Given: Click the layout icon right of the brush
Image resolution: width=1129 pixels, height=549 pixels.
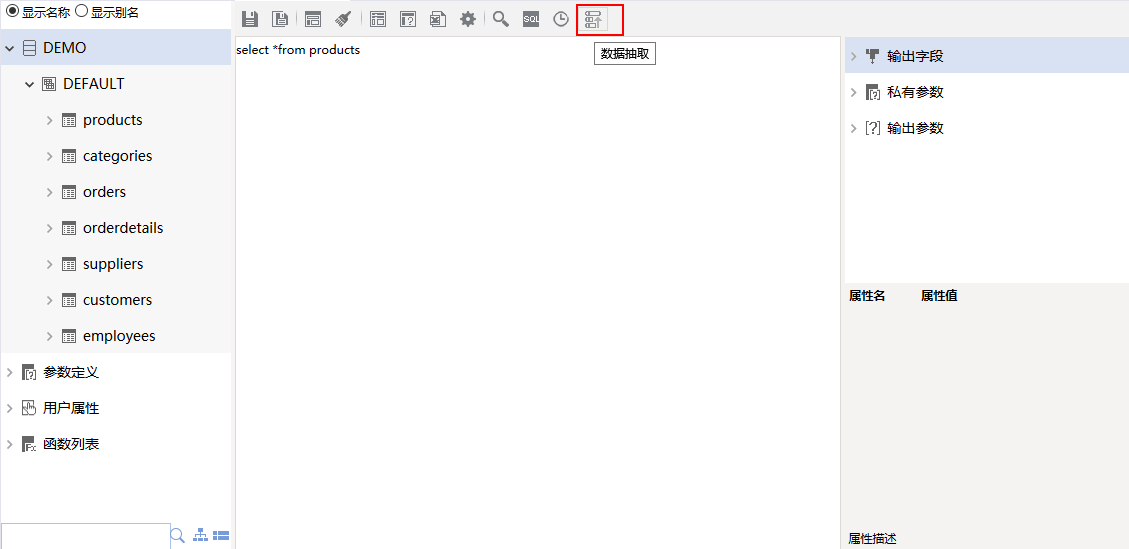Looking at the screenshot, I should [378, 19].
